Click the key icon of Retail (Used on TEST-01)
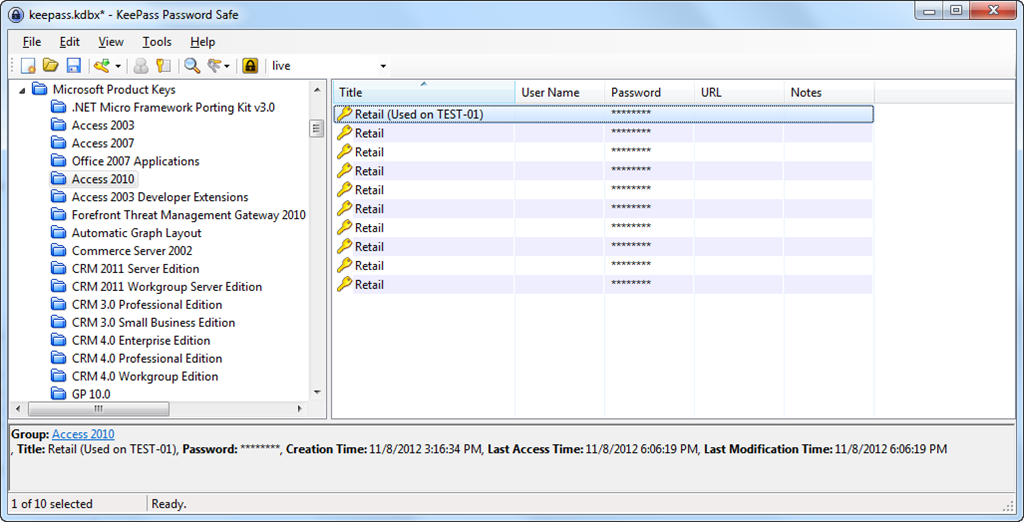 (344, 114)
